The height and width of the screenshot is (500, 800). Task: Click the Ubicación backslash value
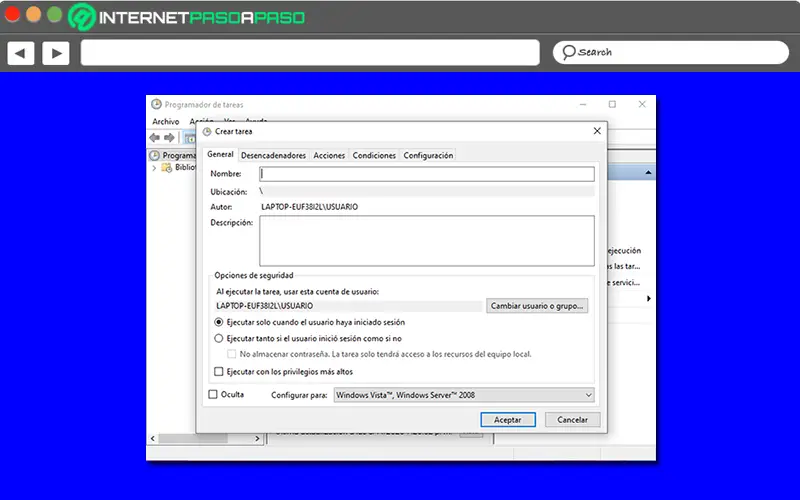click(x=261, y=191)
